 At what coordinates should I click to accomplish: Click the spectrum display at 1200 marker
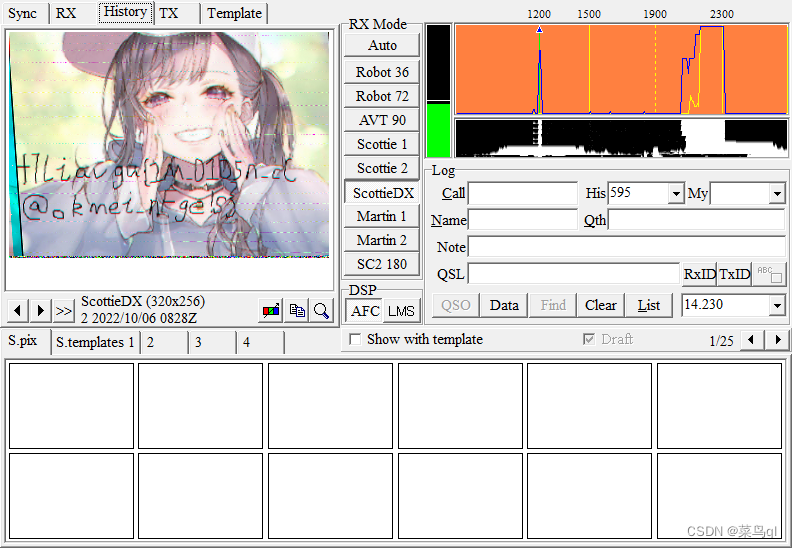click(x=539, y=70)
